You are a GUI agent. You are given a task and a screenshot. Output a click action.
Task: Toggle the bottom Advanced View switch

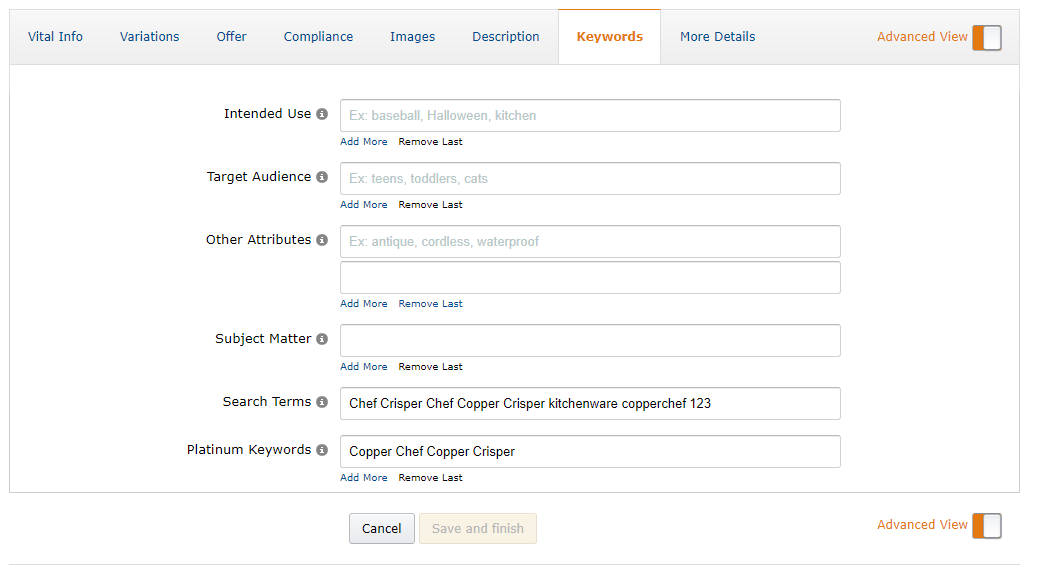point(986,525)
